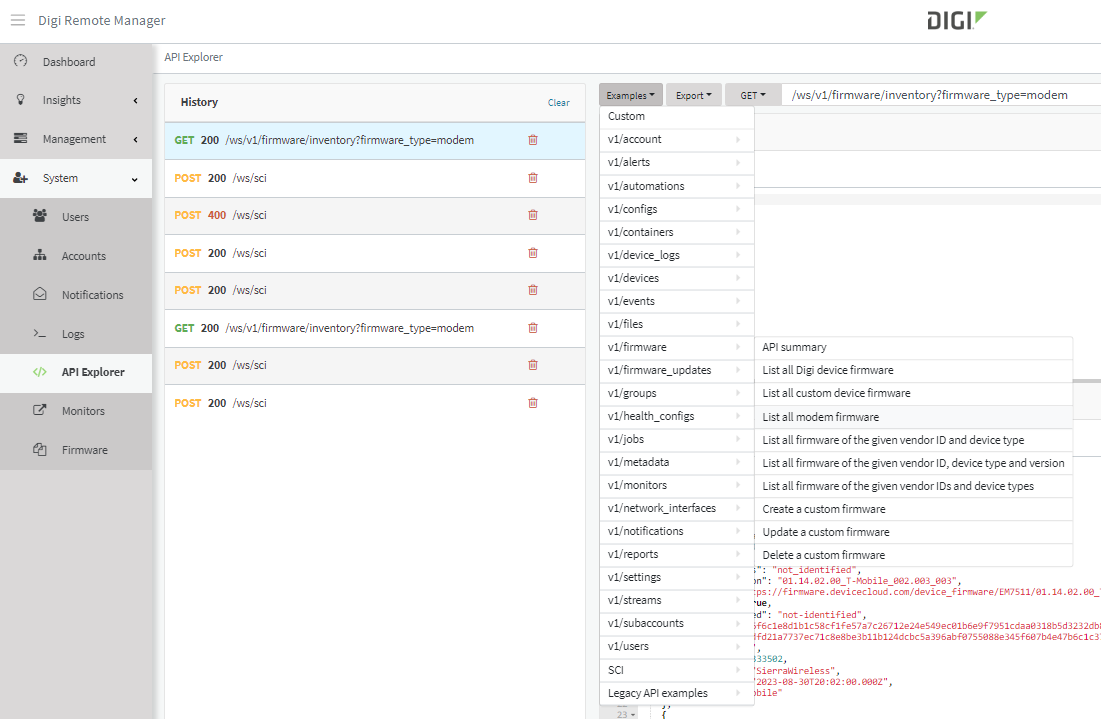
Task: Select the POST 400 /ws/sci history row
Action: 375,216
